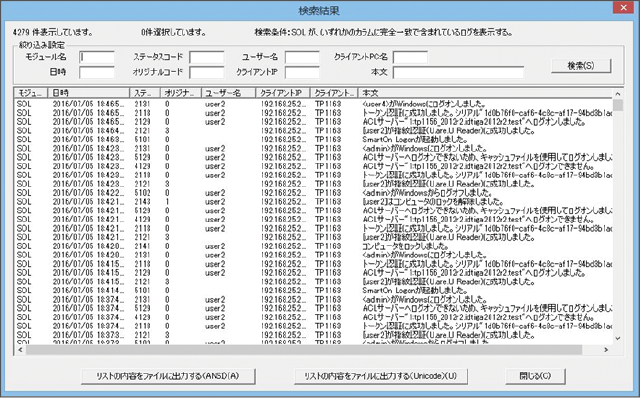Sort by the モジュ... column header

click(31, 93)
